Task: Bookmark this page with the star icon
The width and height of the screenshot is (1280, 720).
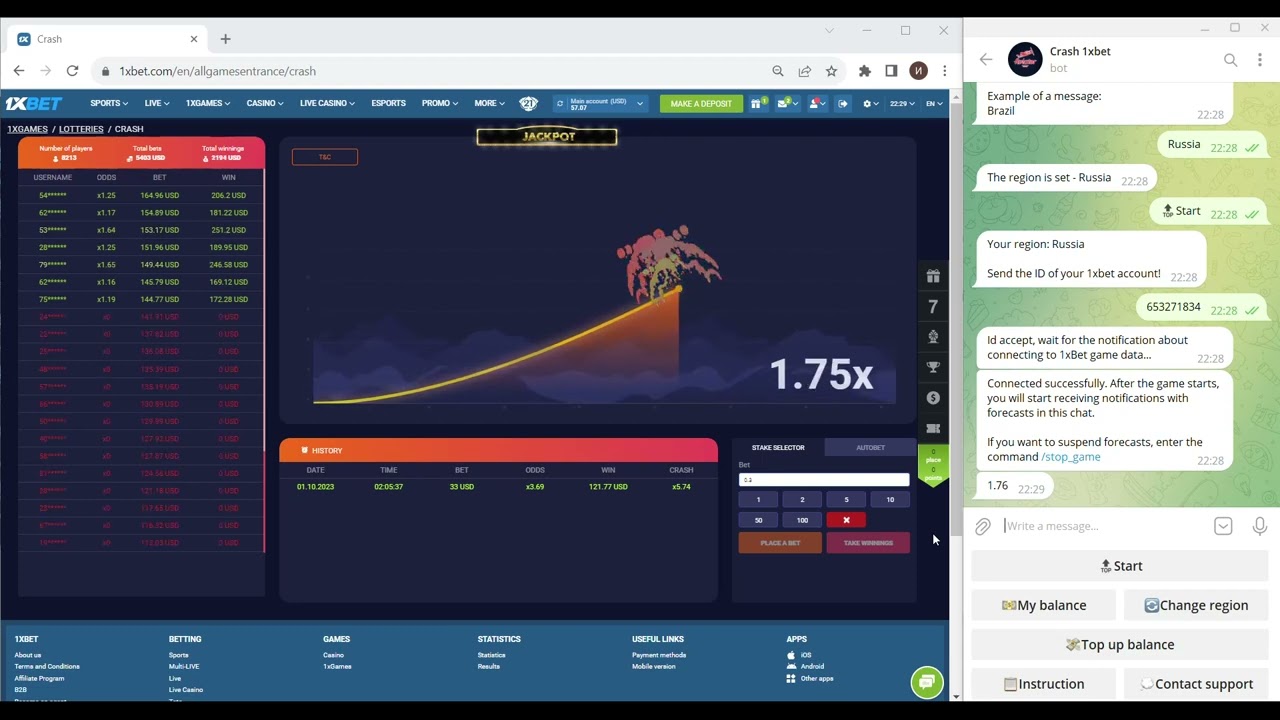Action: (x=831, y=71)
